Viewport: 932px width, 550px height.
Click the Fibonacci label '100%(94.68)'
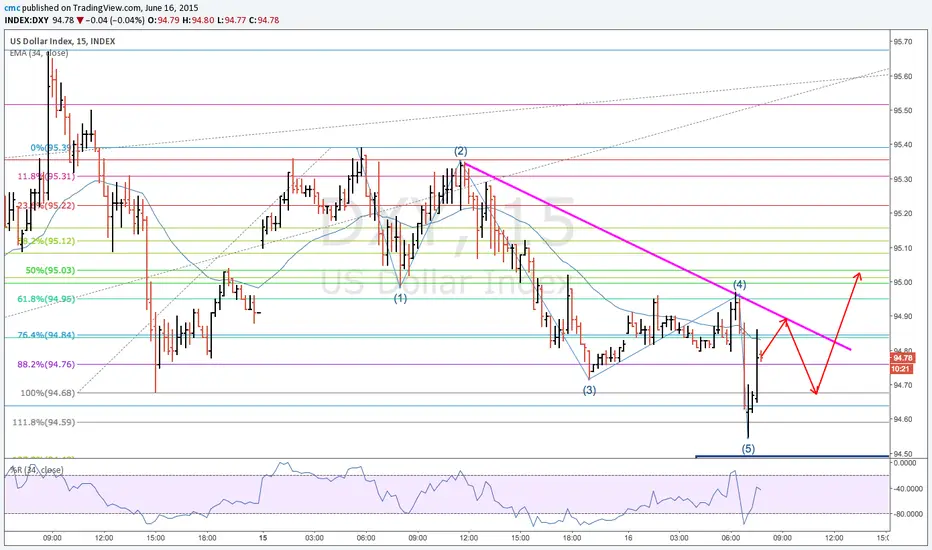click(48, 392)
